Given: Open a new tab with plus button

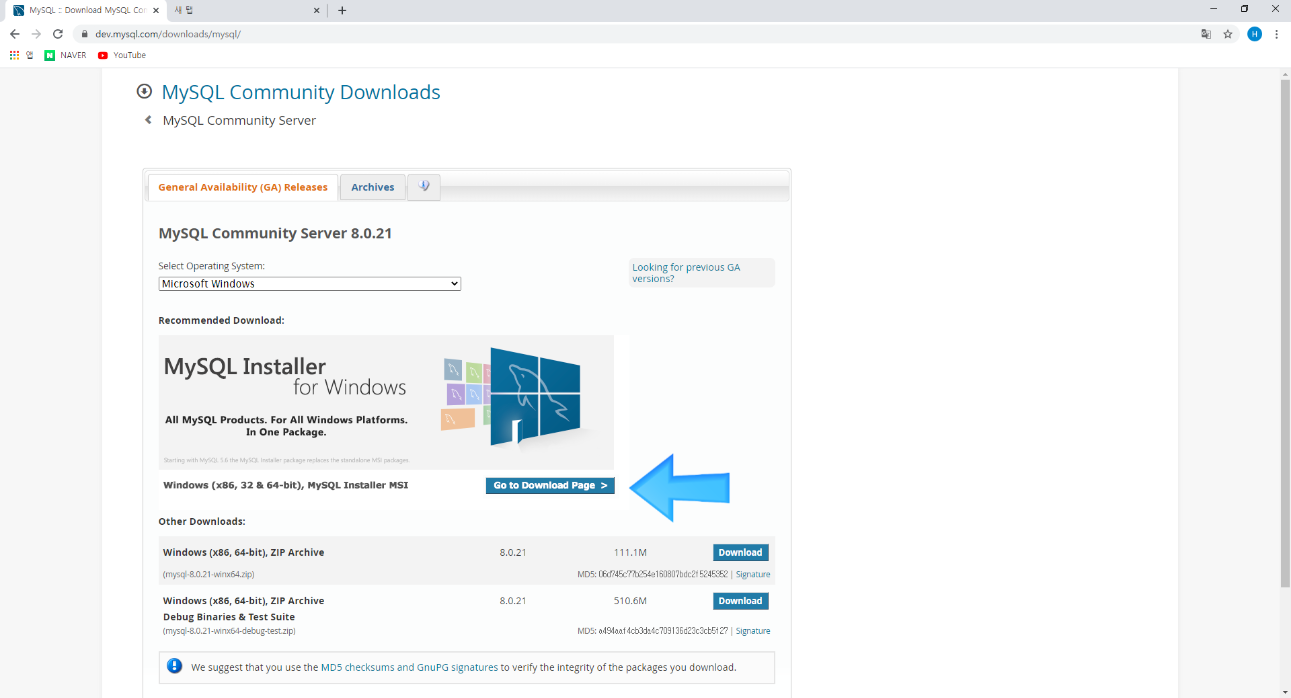Looking at the screenshot, I should click(x=342, y=10).
